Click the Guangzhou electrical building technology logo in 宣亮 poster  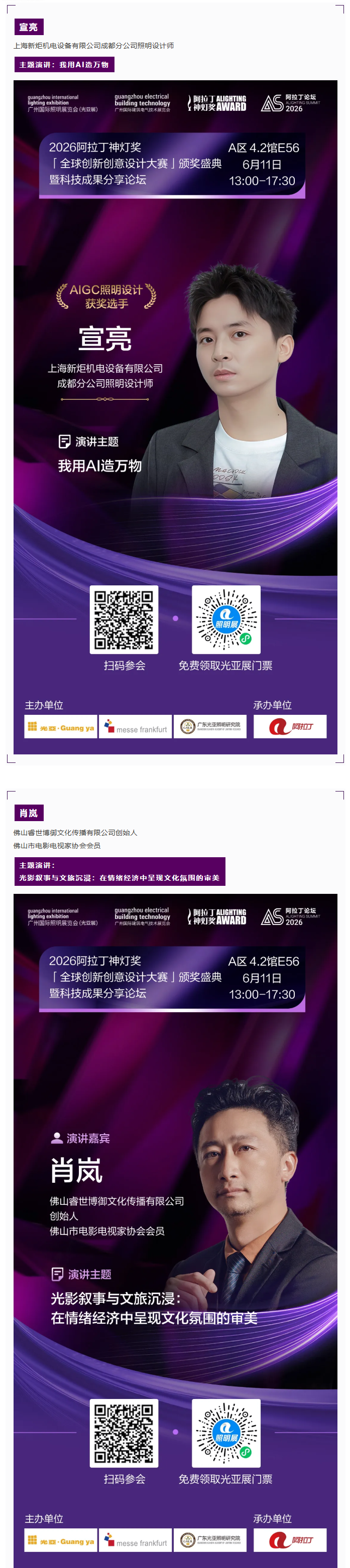pos(143,103)
